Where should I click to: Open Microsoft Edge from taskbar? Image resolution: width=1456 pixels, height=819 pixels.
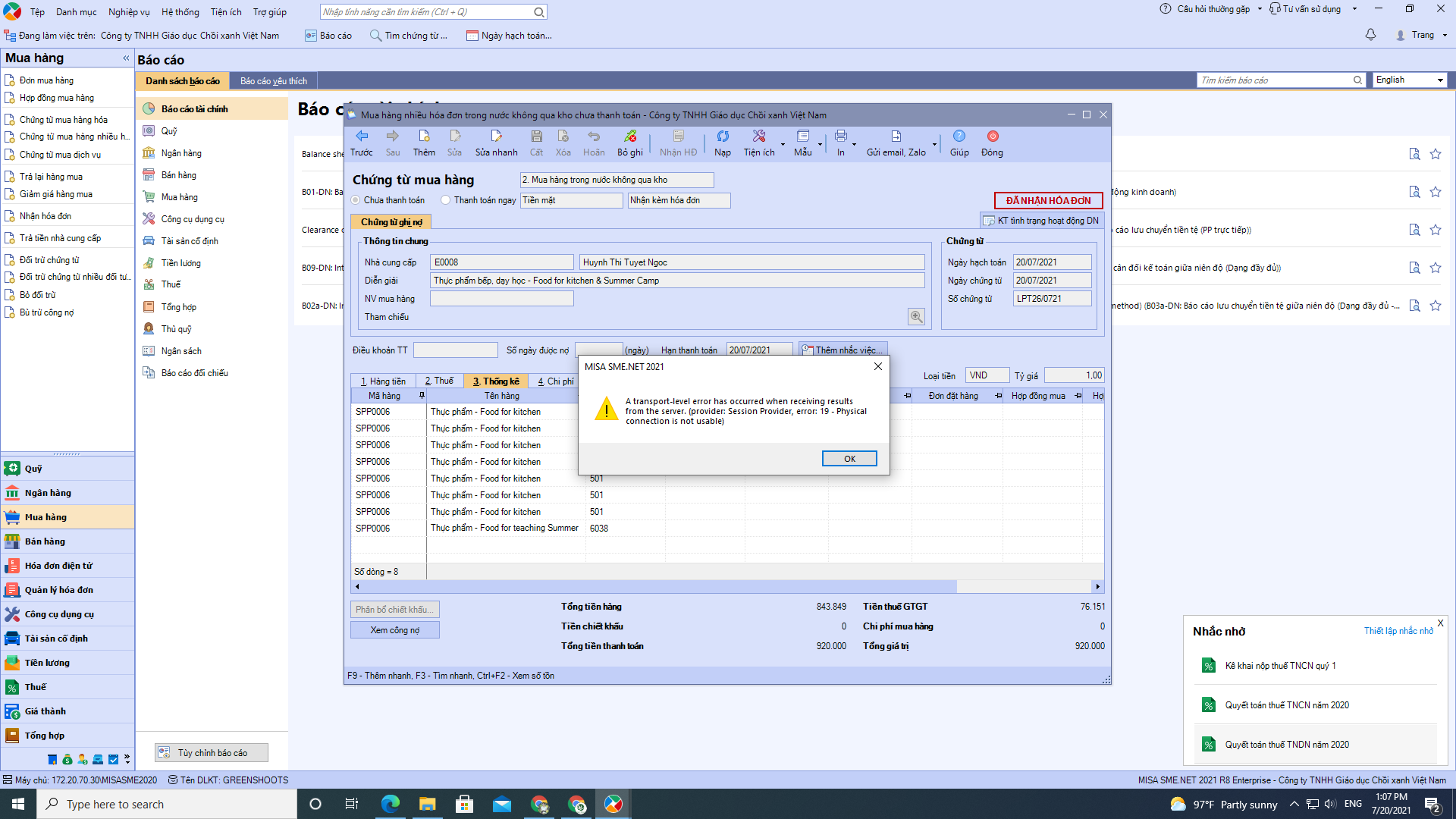[391, 804]
